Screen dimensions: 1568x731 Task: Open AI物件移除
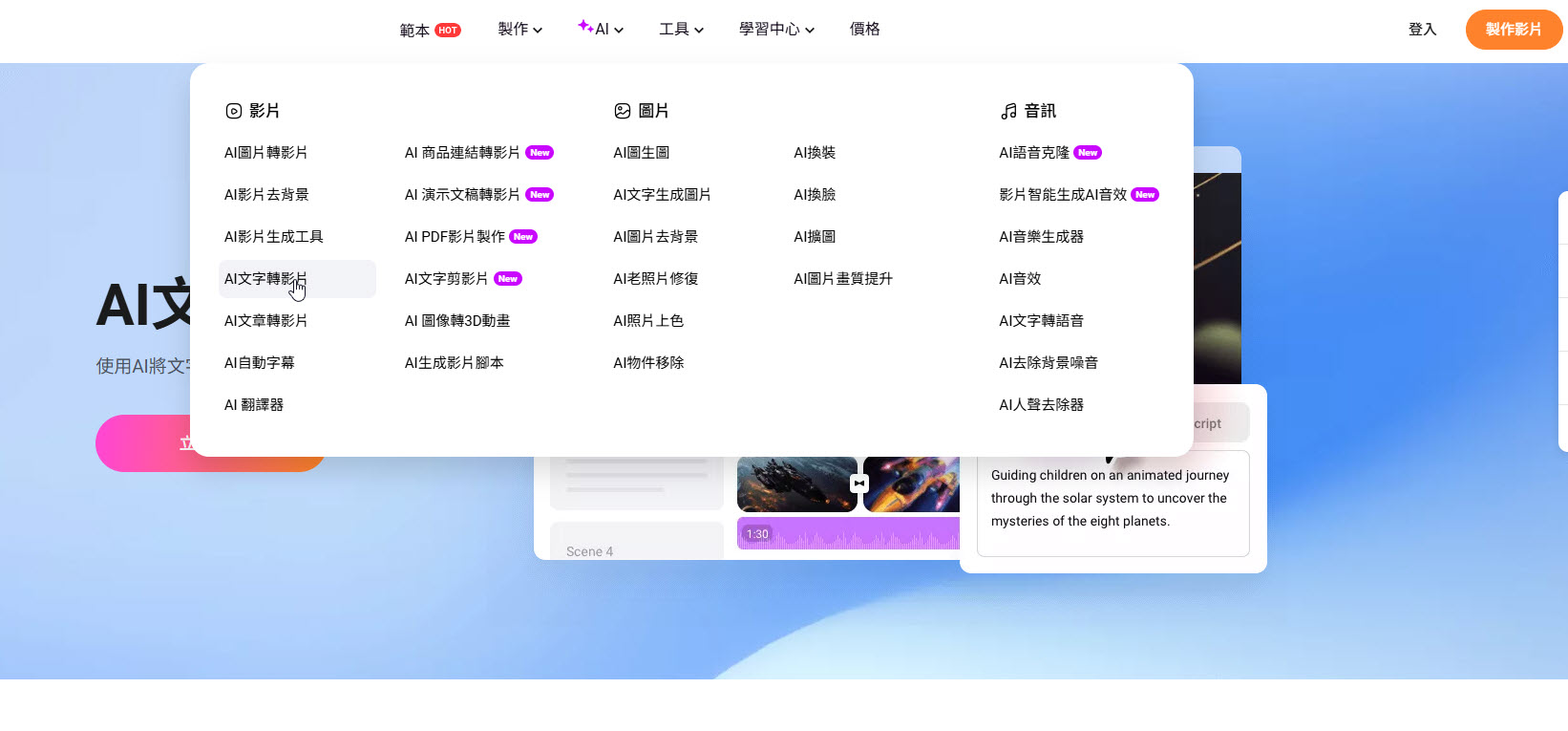pos(648,363)
